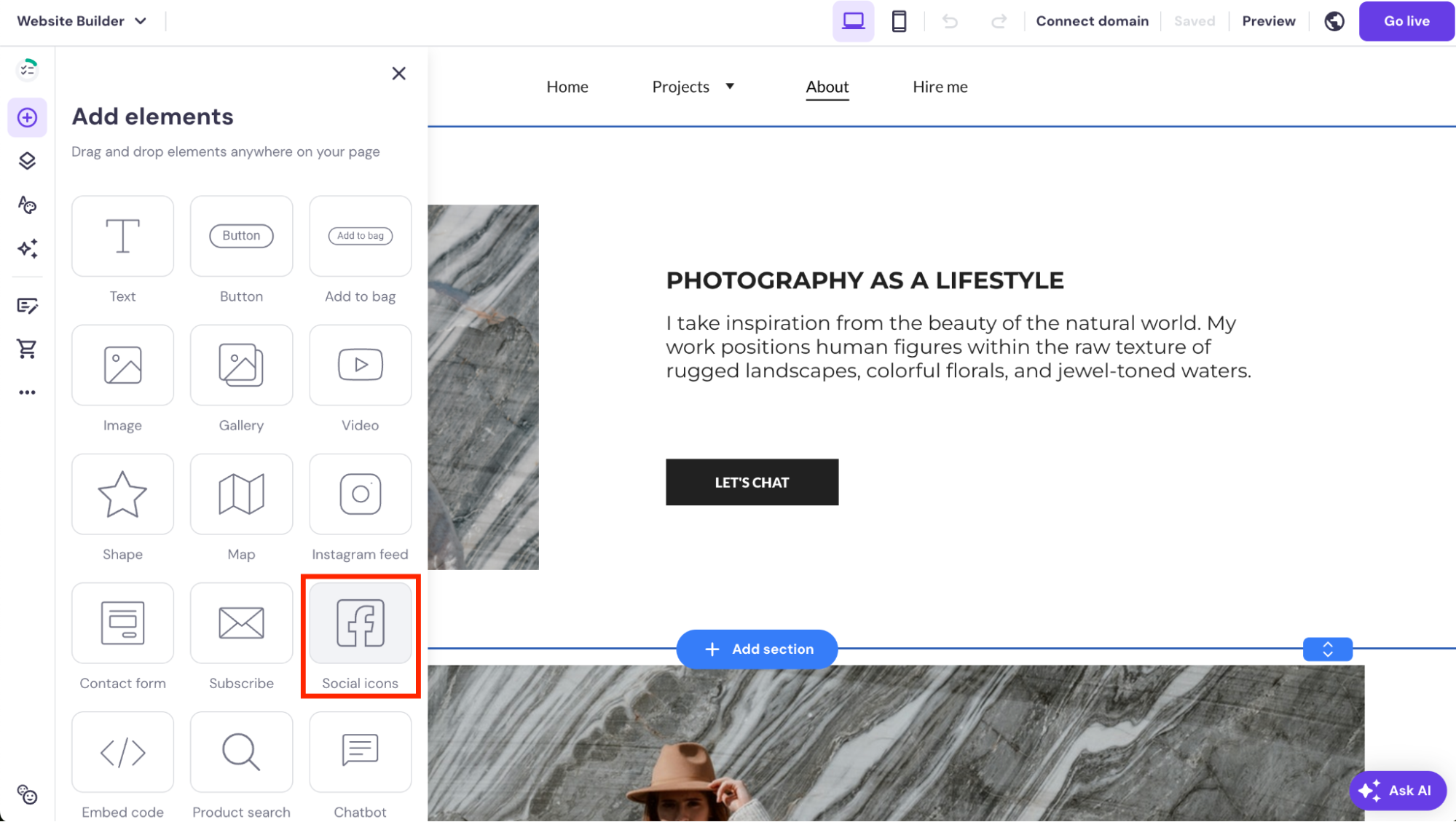The width and height of the screenshot is (1456, 822).
Task: Open the blog editor from sidebar
Action: point(27,306)
